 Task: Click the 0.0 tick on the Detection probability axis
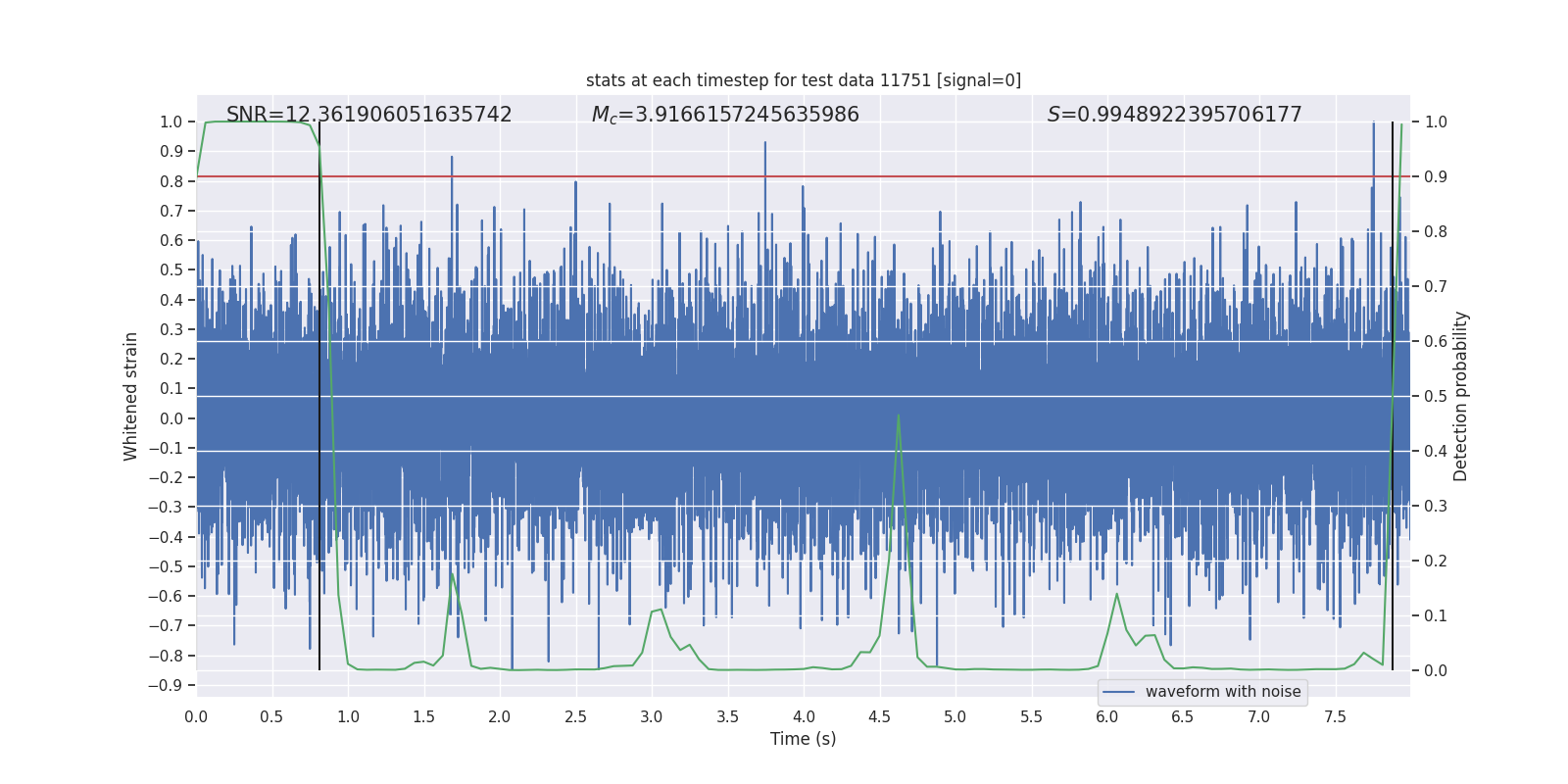click(x=1436, y=671)
